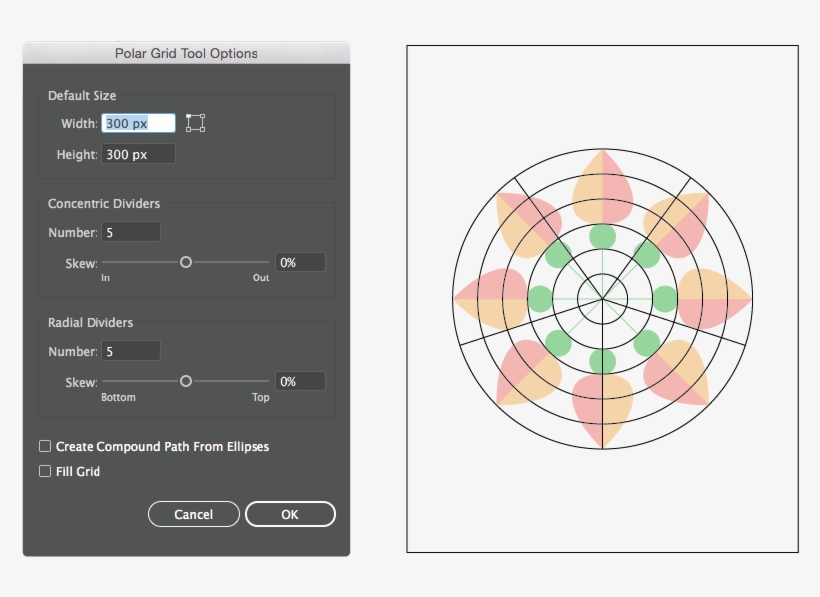Click the In label under the Concentric slider
Screen dimensions: 820x597
(106, 278)
